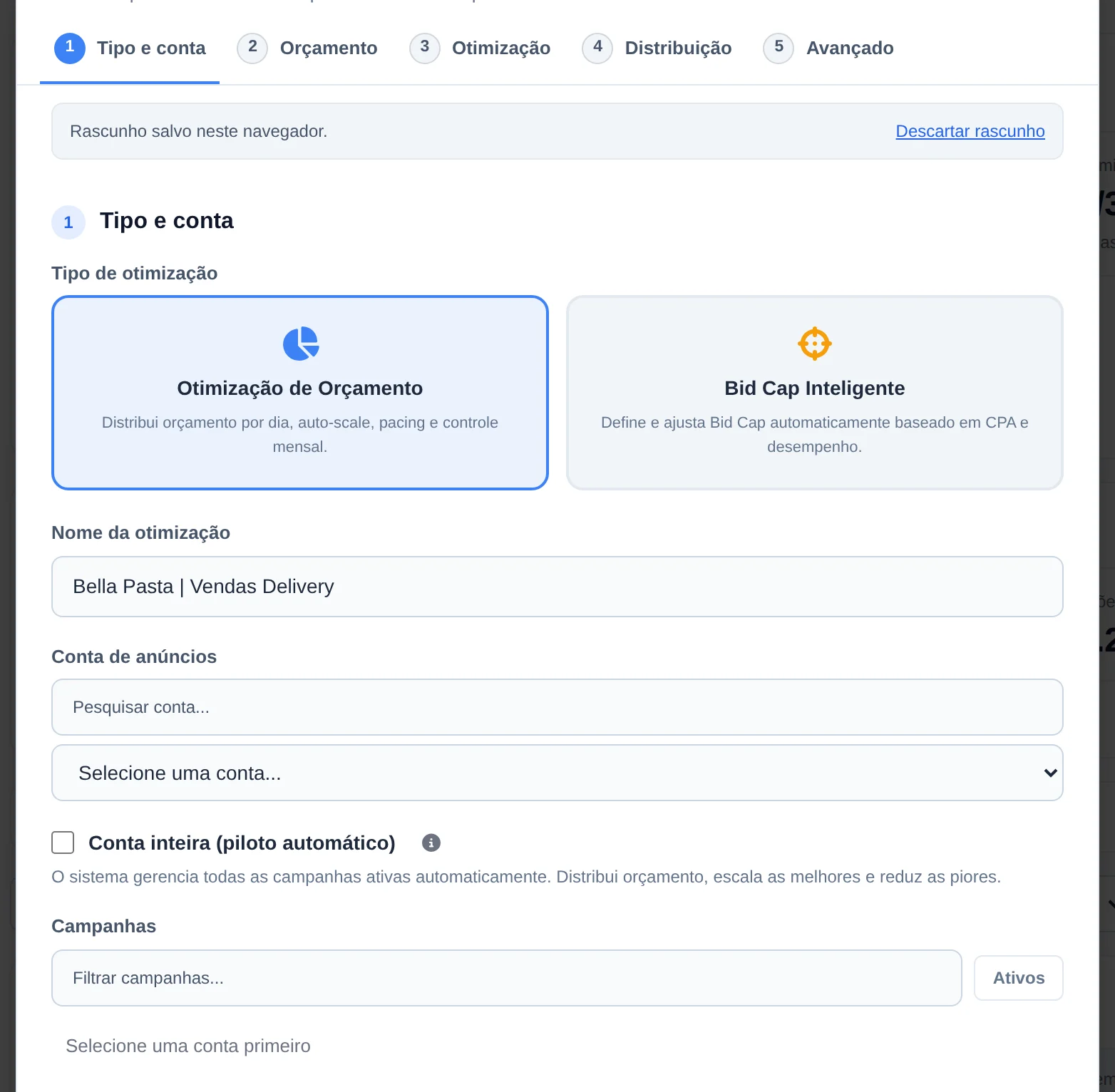Toggle the Ativos filter button
The image size is (1115, 1092).
(x=1019, y=978)
